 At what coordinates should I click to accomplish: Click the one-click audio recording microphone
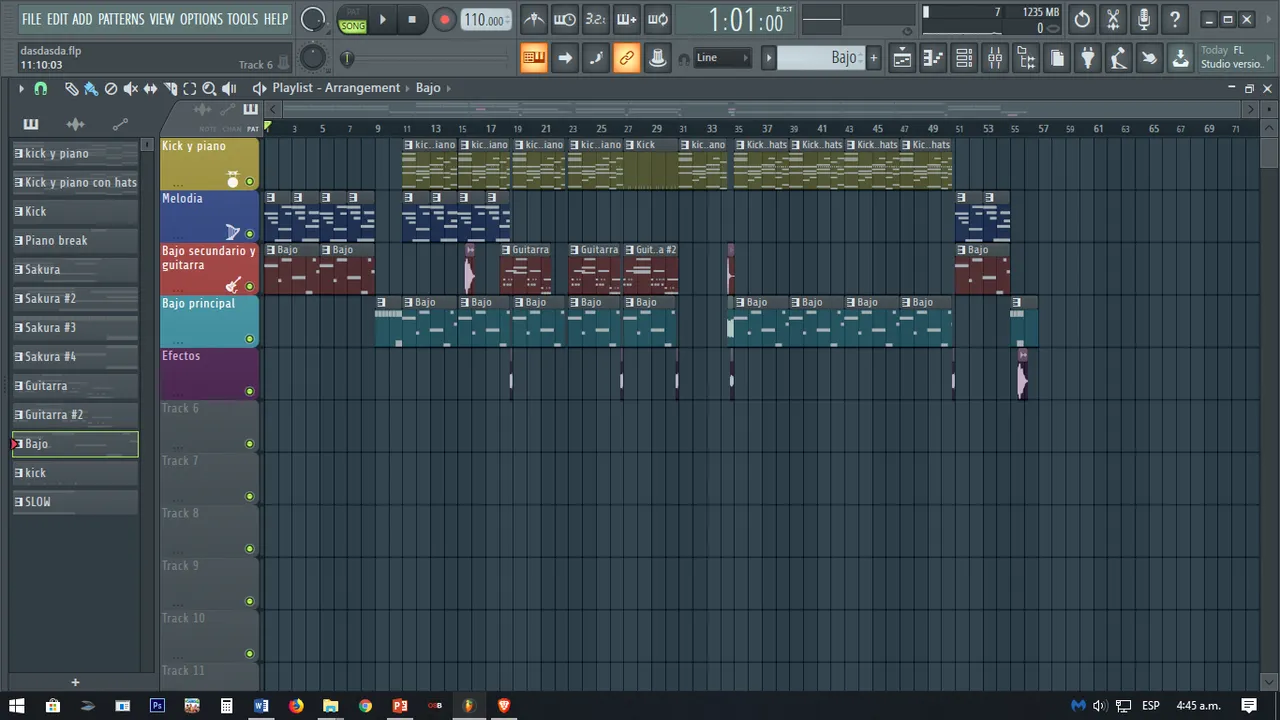pyautogui.click(x=1144, y=19)
